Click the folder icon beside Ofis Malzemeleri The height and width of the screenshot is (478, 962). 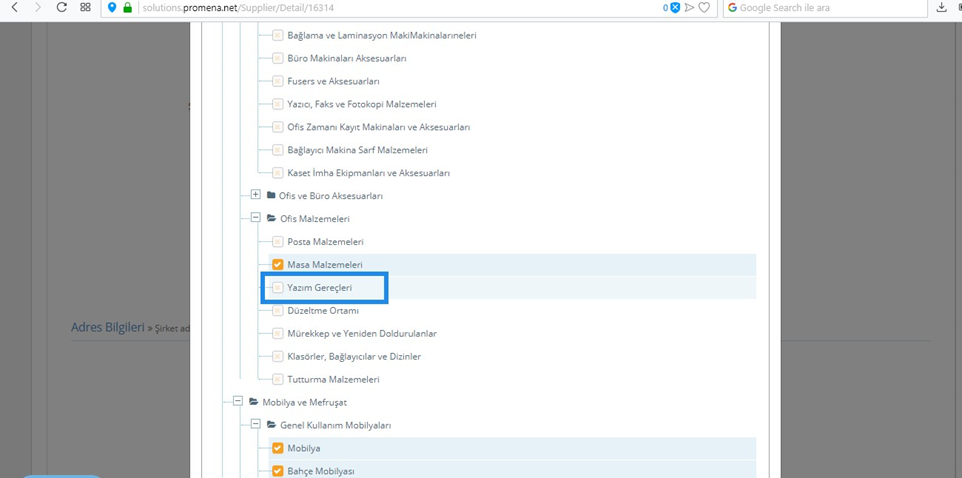(x=271, y=218)
